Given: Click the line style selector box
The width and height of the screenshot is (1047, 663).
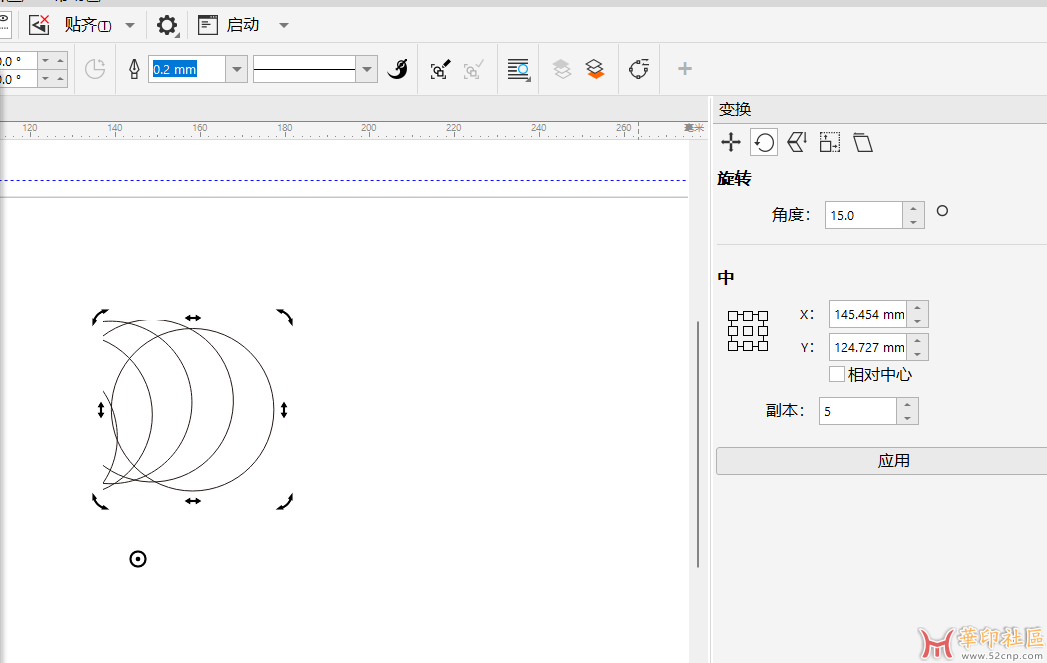Looking at the screenshot, I should pos(304,69).
